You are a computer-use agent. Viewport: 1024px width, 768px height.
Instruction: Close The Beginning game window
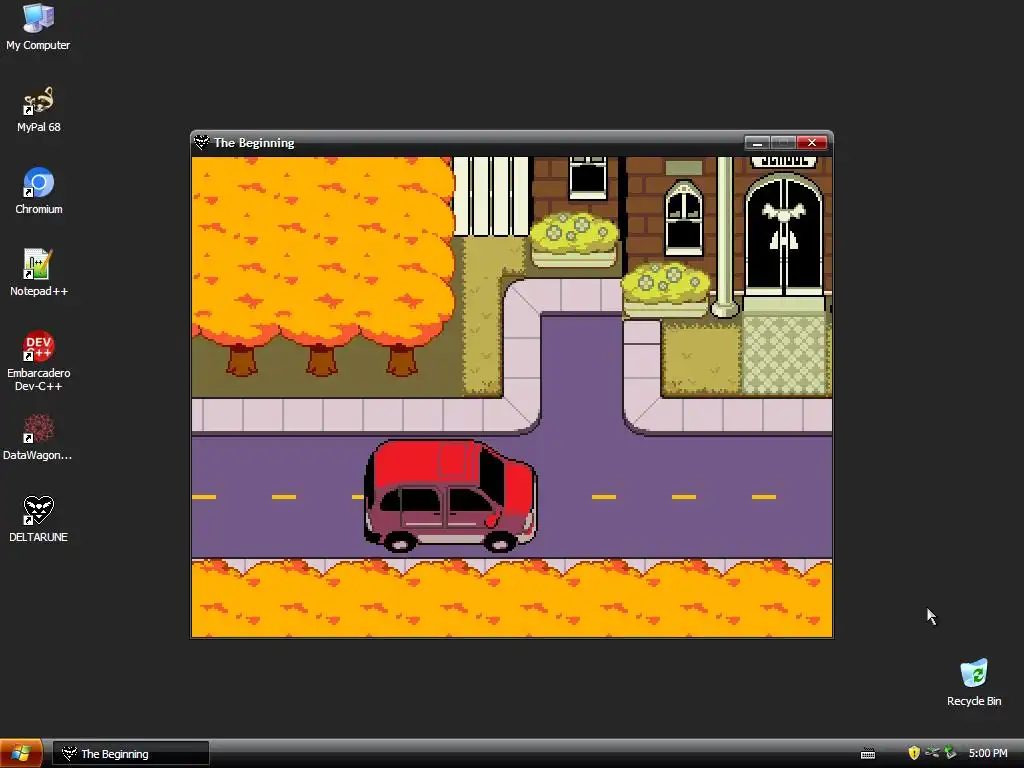tap(812, 142)
